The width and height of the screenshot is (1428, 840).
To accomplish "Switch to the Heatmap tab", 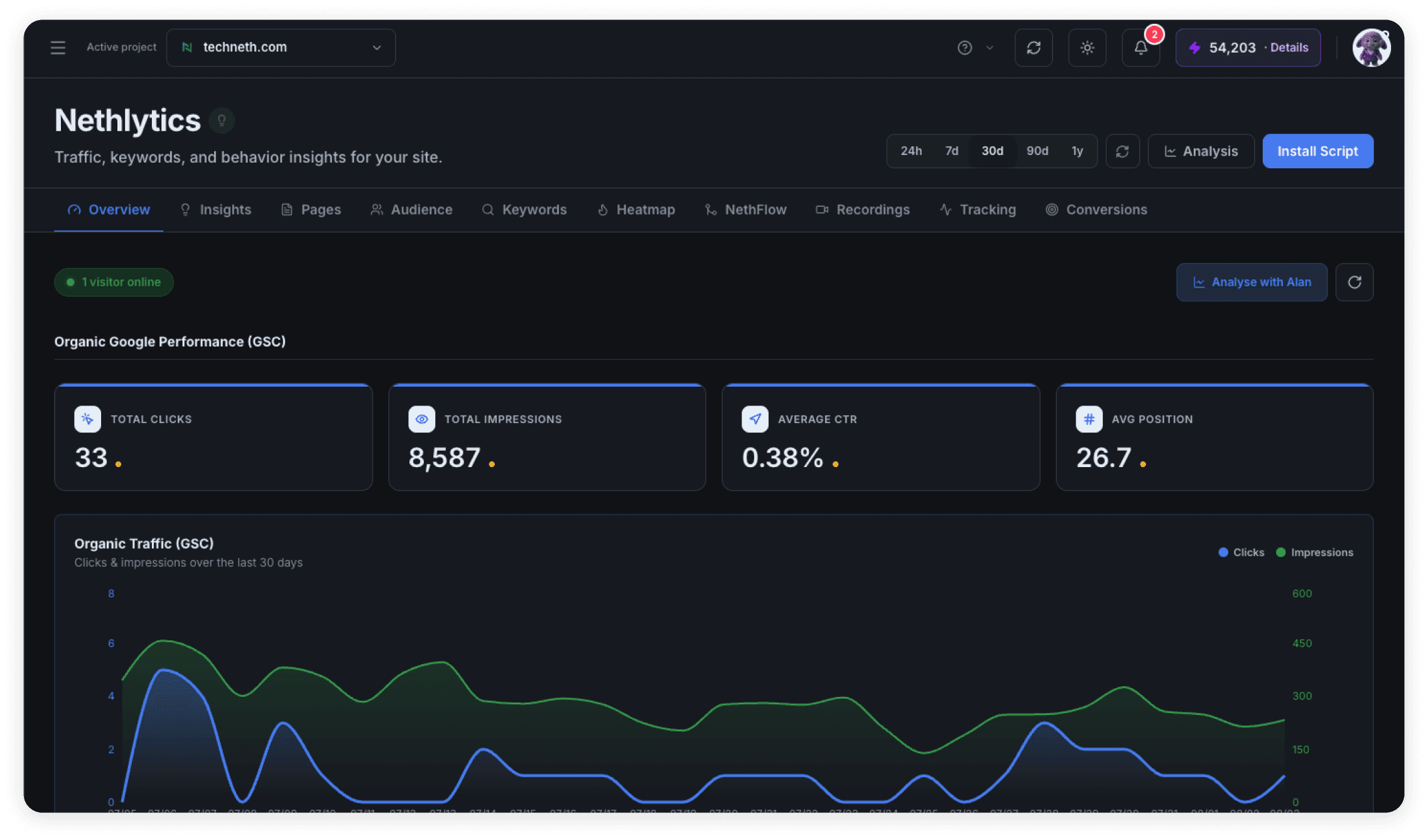I will tap(636, 210).
